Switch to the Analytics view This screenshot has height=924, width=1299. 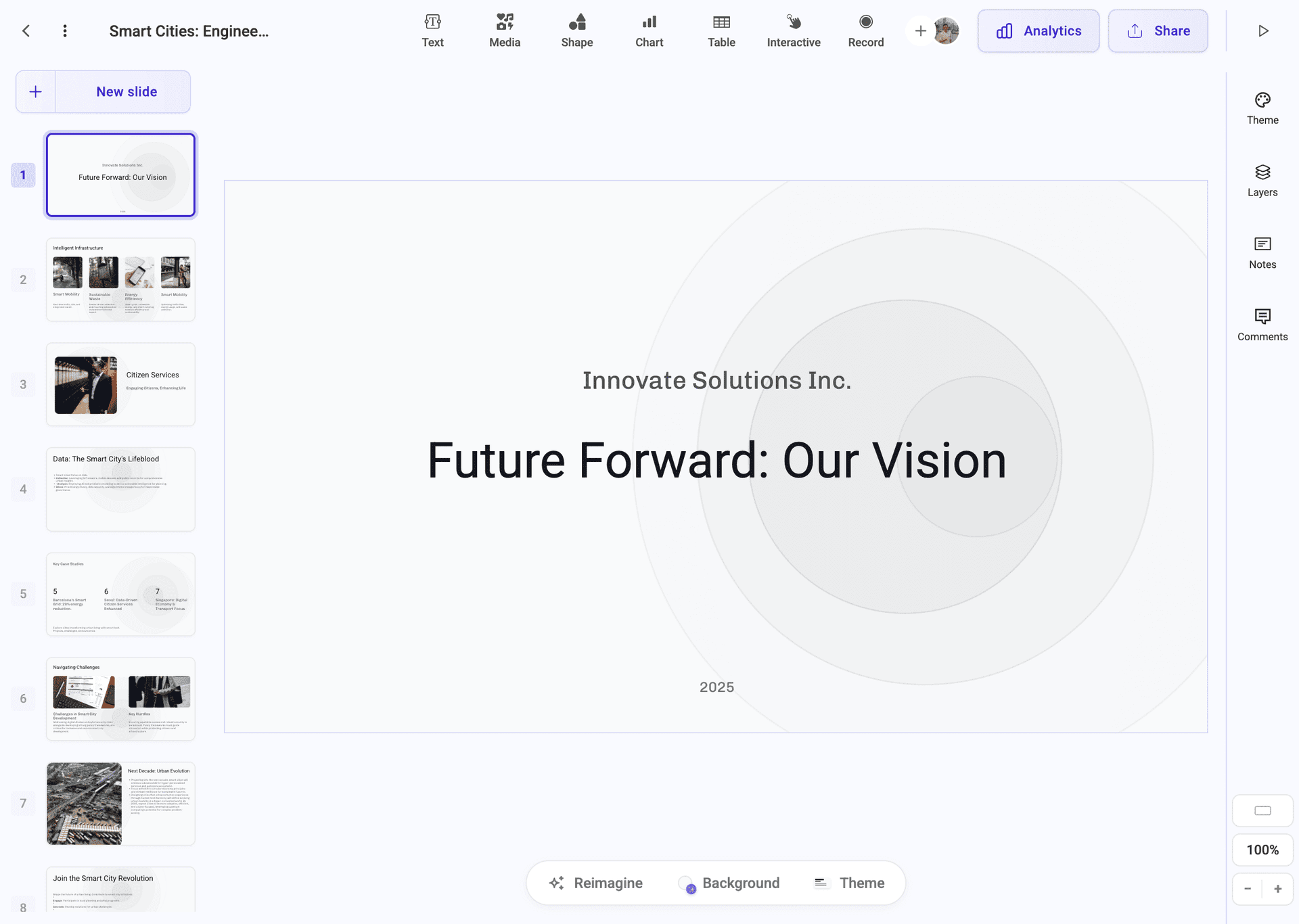click(1038, 30)
